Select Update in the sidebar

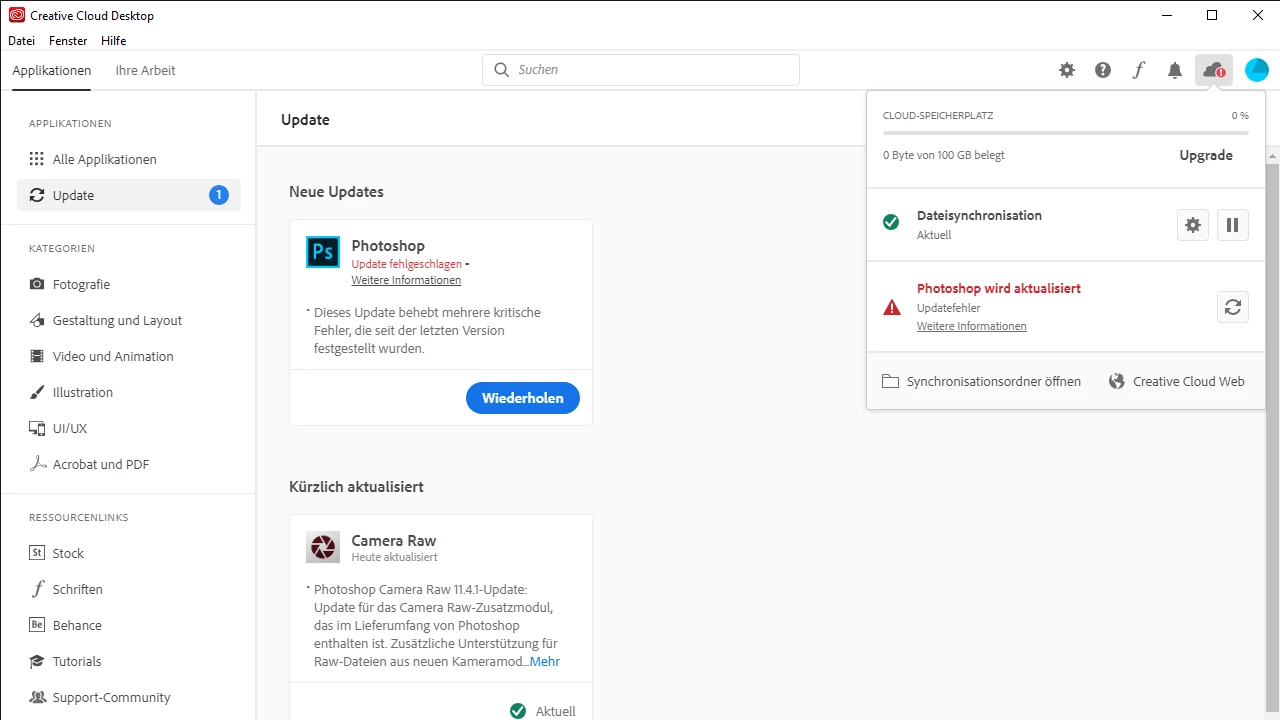pyautogui.click(x=129, y=195)
